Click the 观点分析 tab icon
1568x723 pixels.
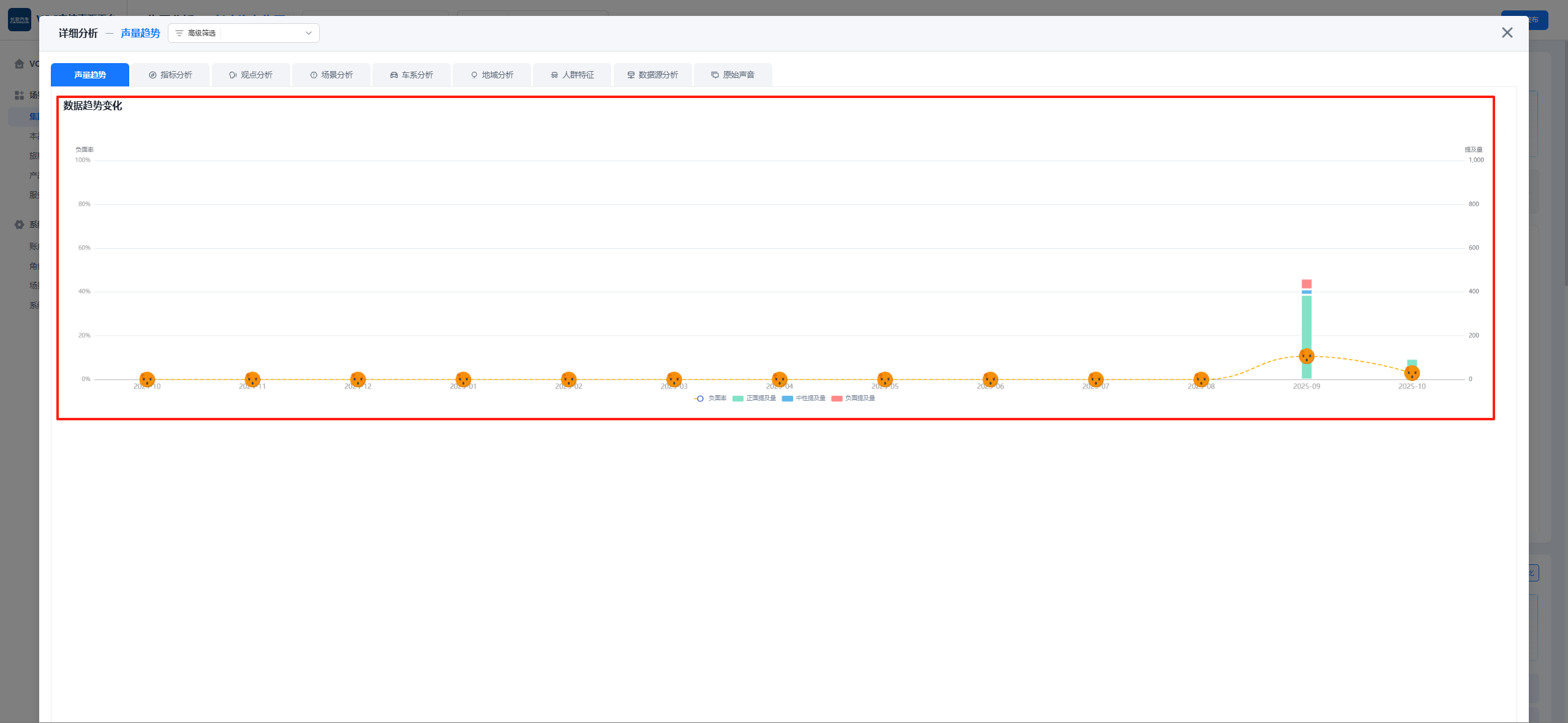pyautogui.click(x=233, y=75)
